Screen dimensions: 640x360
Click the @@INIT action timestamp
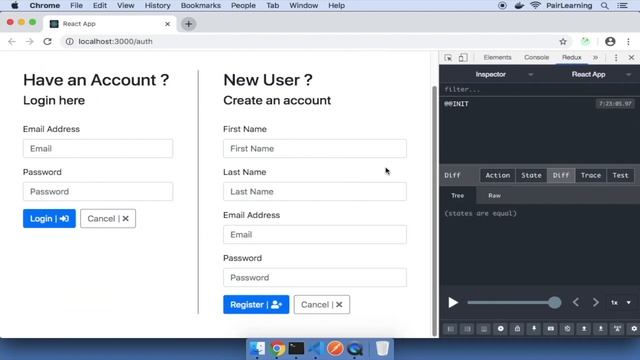615,104
